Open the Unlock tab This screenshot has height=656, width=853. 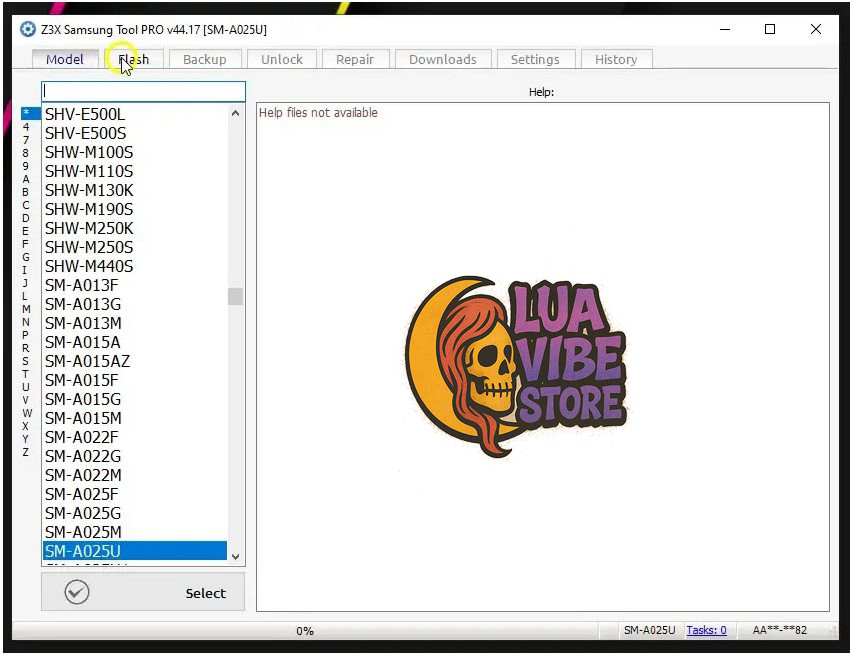pos(281,59)
